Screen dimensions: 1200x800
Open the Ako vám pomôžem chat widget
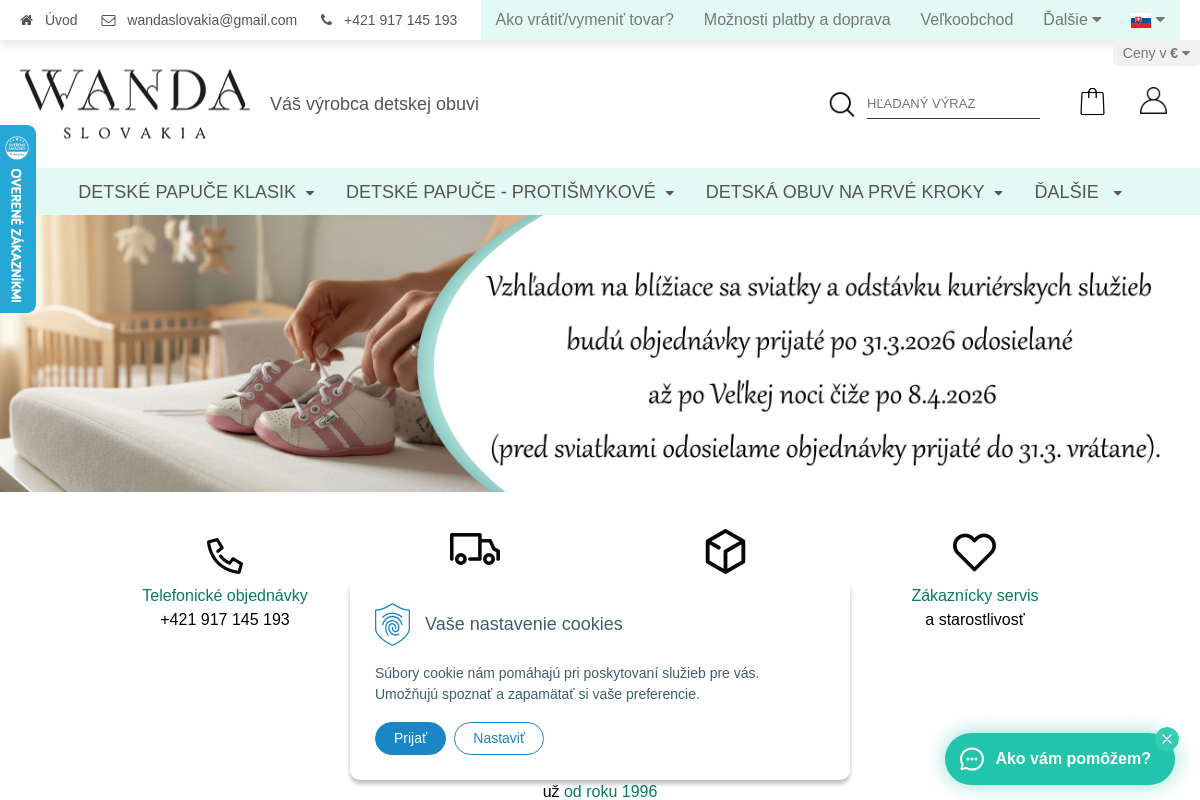pos(1060,759)
